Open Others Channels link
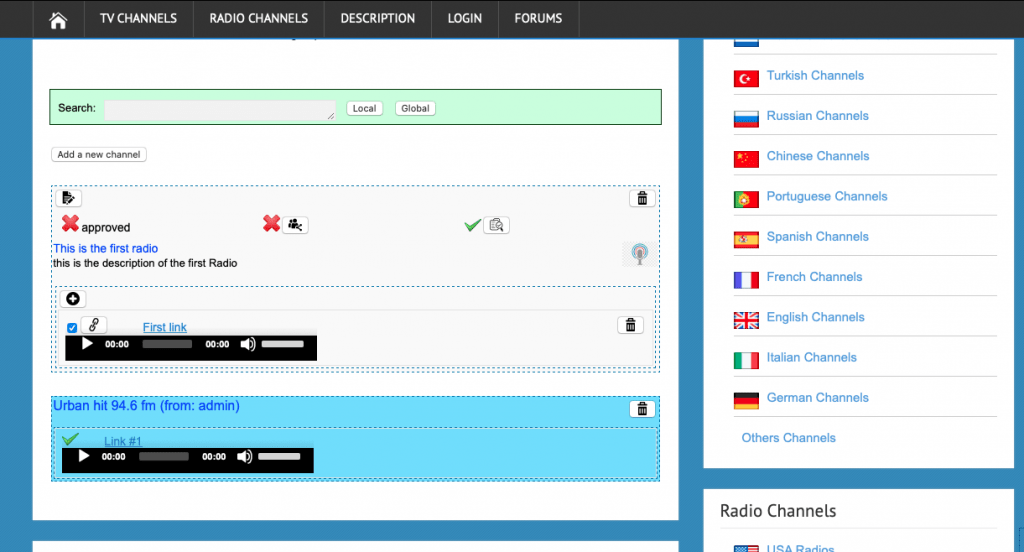The height and width of the screenshot is (552, 1024). click(788, 438)
